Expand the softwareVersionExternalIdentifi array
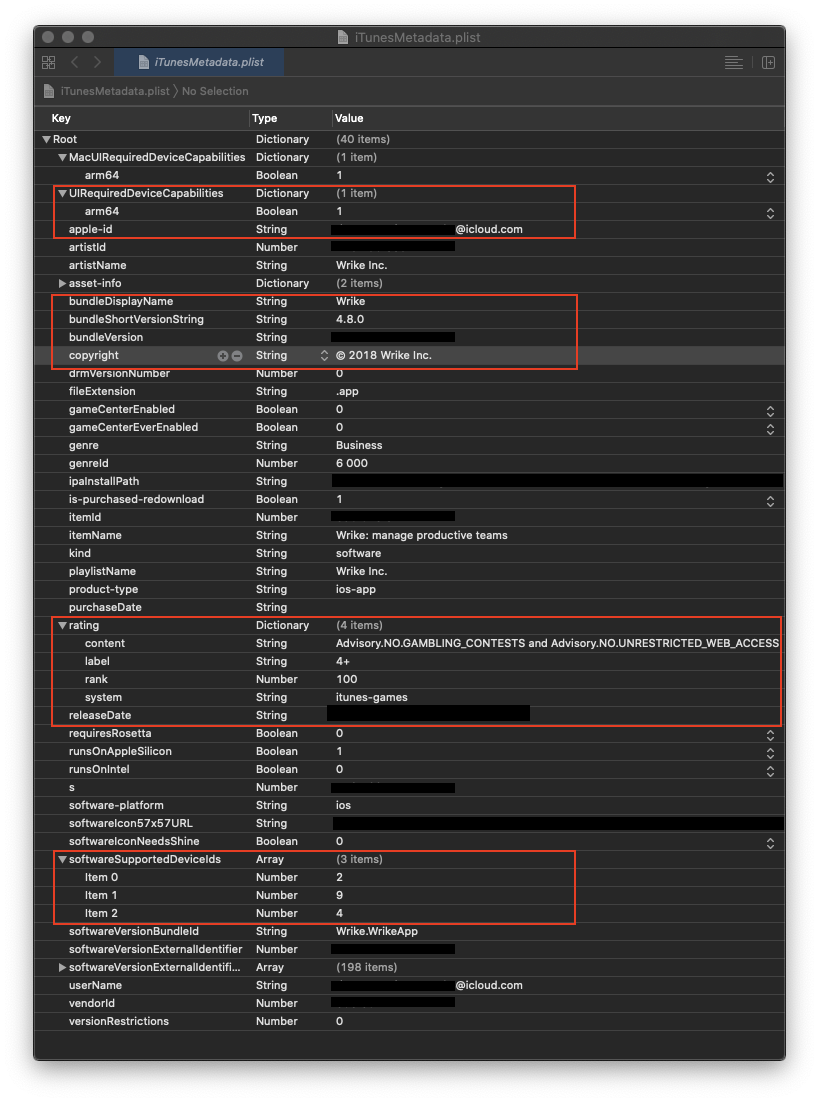Screen dimensions: 819x1102 tap(60, 967)
